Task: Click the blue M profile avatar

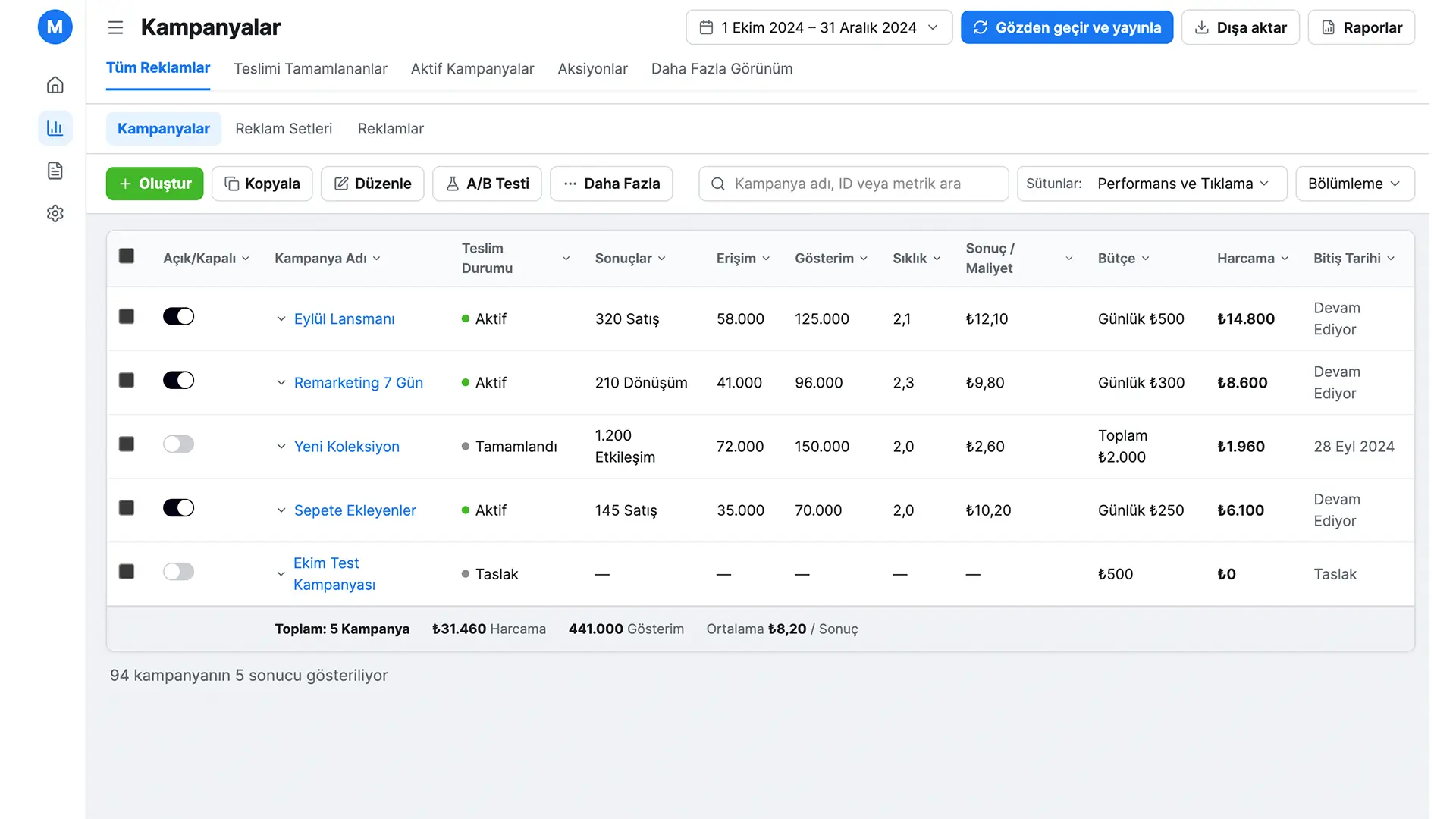Action: click(x=55, y=27)
